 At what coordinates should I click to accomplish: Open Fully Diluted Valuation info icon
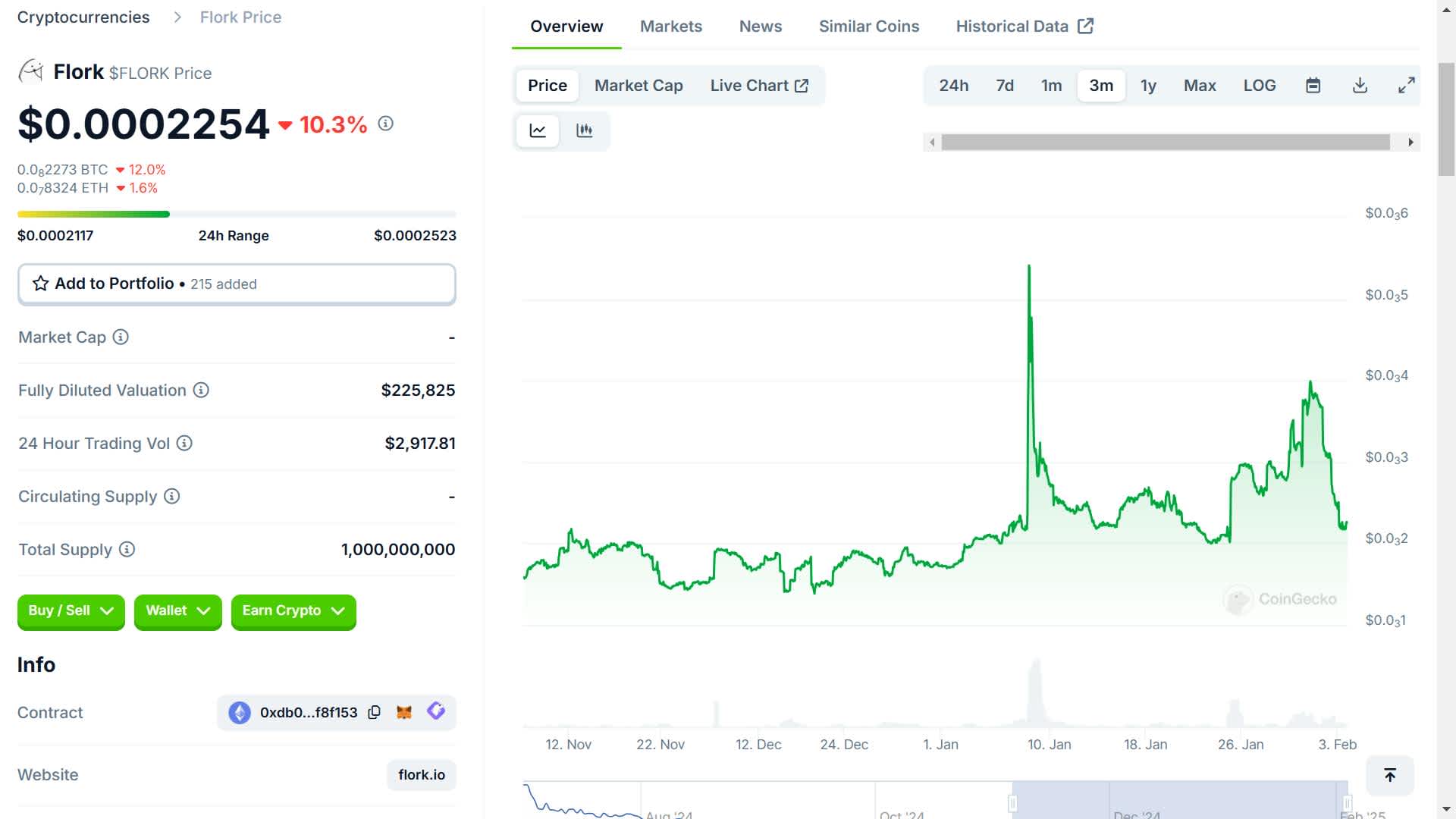(201, 390)
